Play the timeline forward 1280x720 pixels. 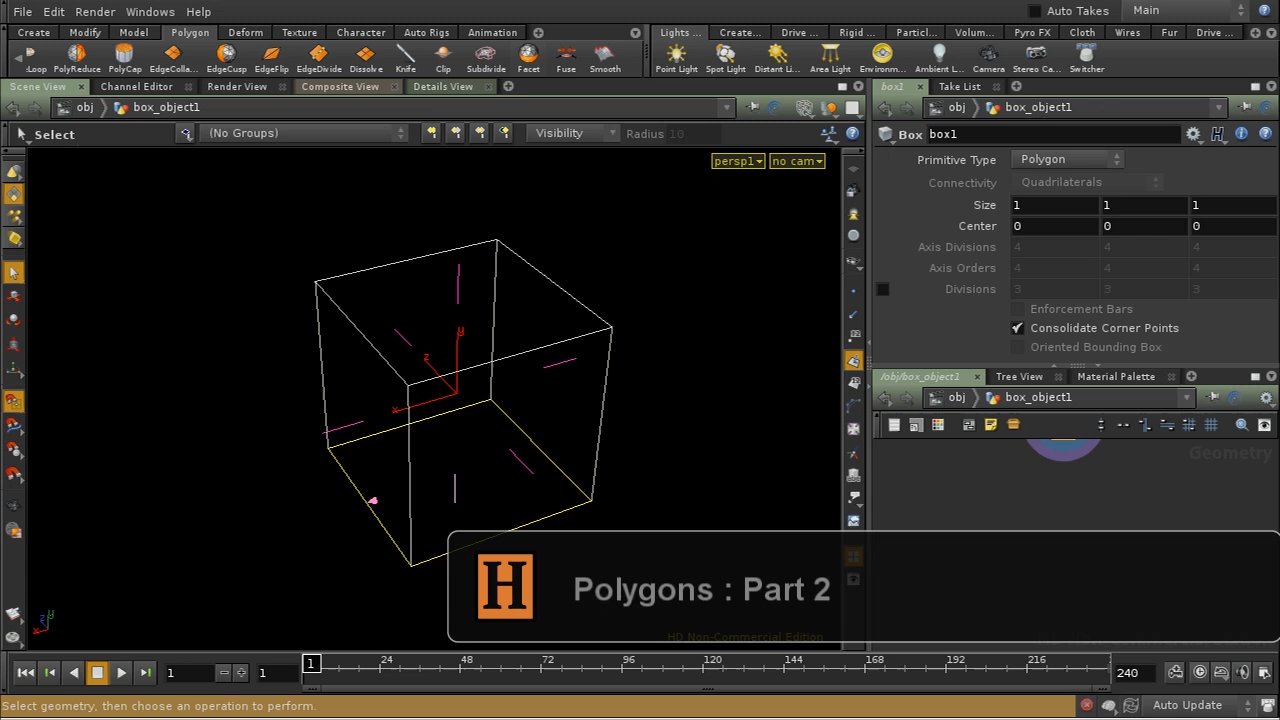(x=121, y=673)
